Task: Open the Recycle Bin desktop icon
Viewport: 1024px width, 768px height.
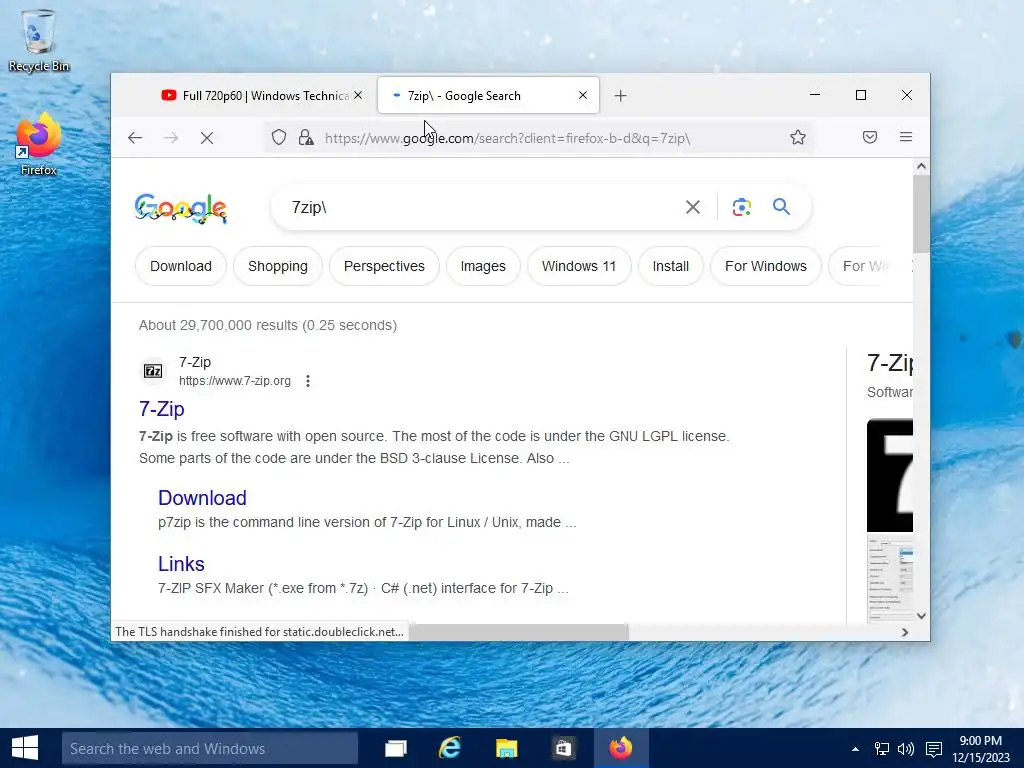Action: tap(39, 40)
